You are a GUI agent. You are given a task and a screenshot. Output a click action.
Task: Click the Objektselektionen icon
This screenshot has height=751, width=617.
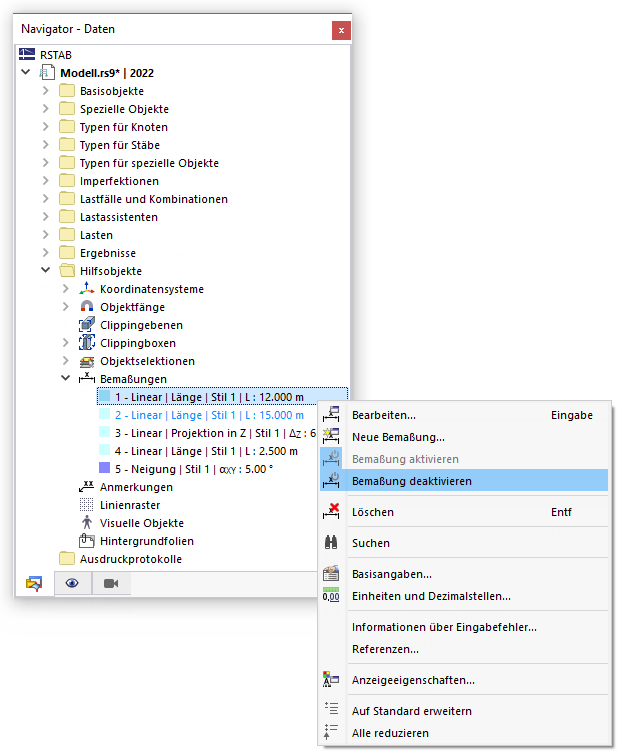pyautogui.click(x=87, y=361)
